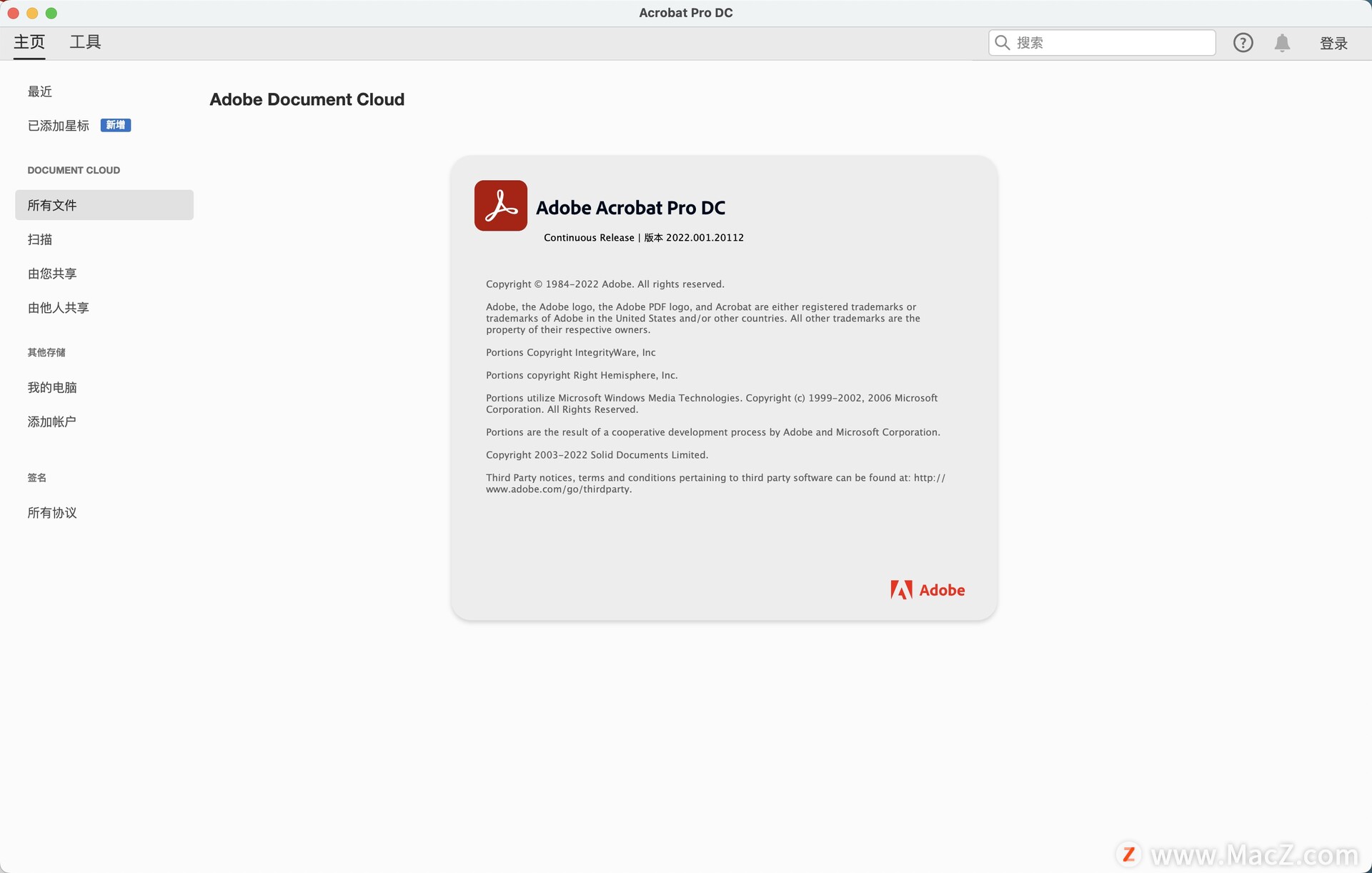Switch to the 工具 tab
The height and width of the screenshot is (873, 1372).
(85, 42)
